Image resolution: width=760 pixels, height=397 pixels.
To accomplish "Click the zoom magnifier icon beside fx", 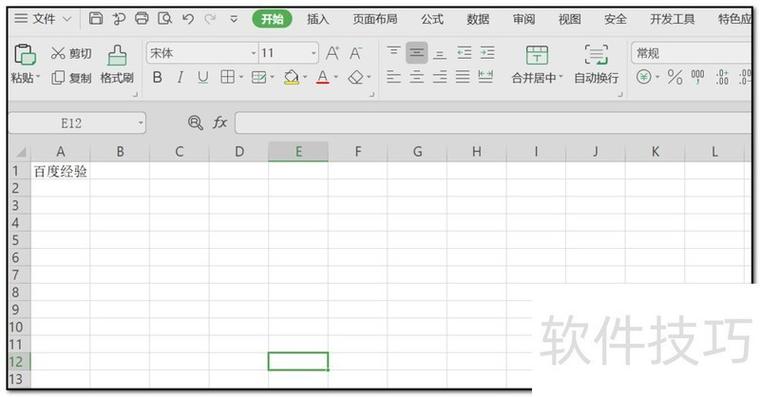I will click(195, 123).
